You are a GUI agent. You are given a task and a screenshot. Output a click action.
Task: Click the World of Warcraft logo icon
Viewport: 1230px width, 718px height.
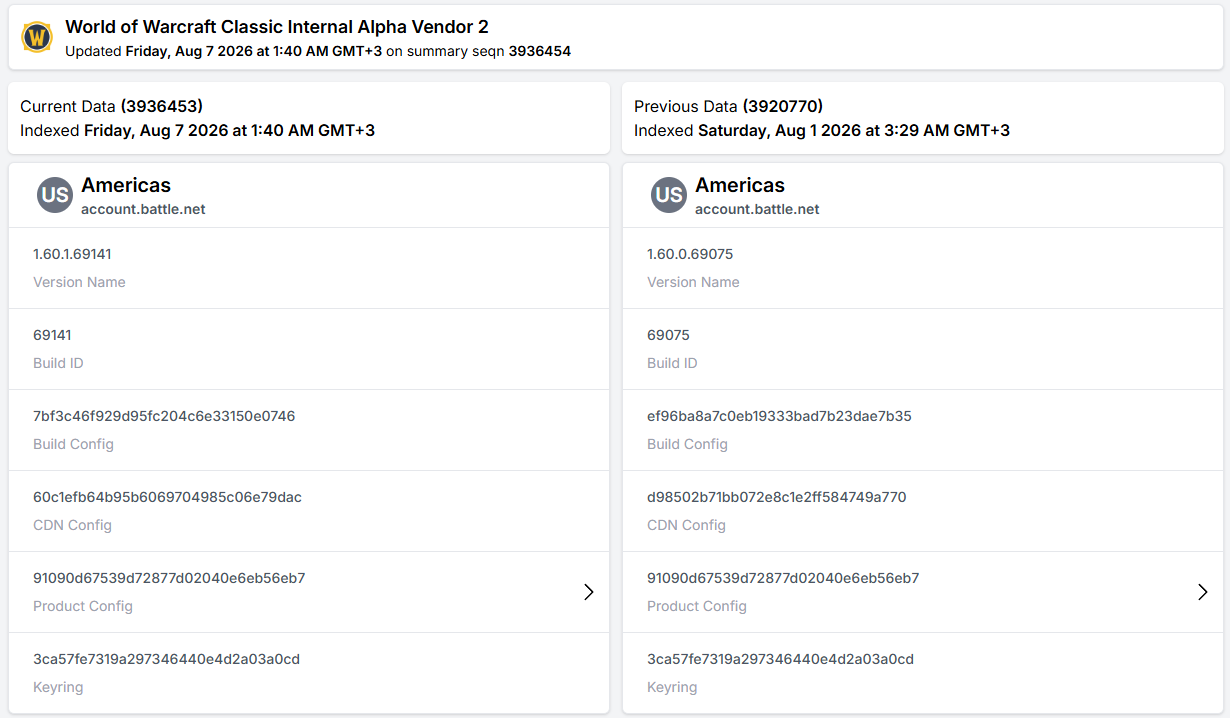(x=37, y=38)
